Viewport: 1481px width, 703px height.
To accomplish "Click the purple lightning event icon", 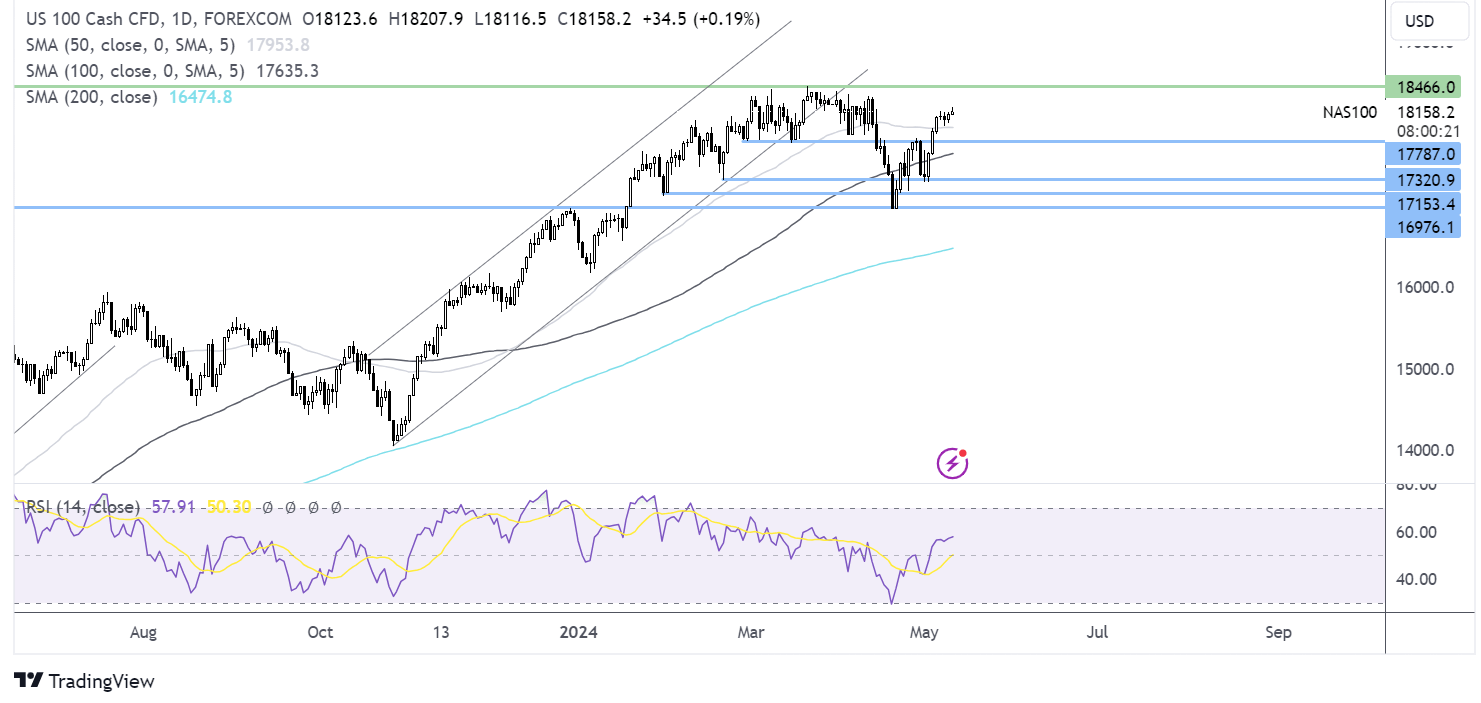I will (x=952, y=463).
